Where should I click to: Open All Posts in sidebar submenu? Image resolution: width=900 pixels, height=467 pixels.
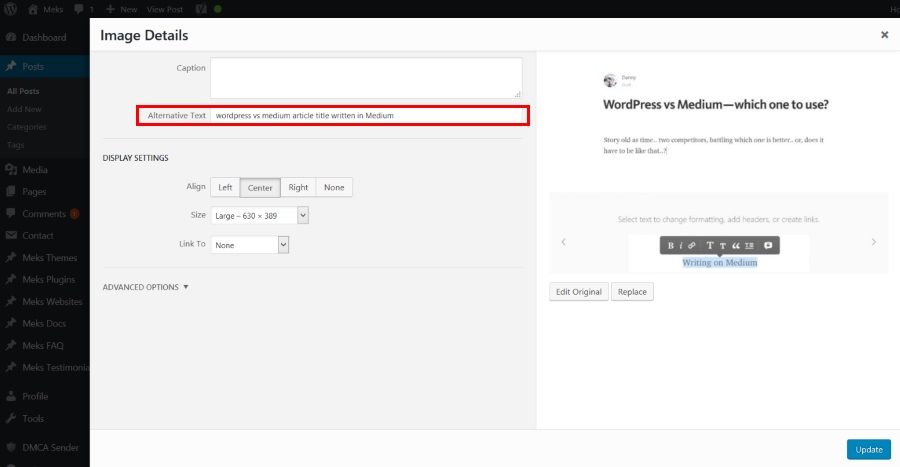[x=23, y=92]
